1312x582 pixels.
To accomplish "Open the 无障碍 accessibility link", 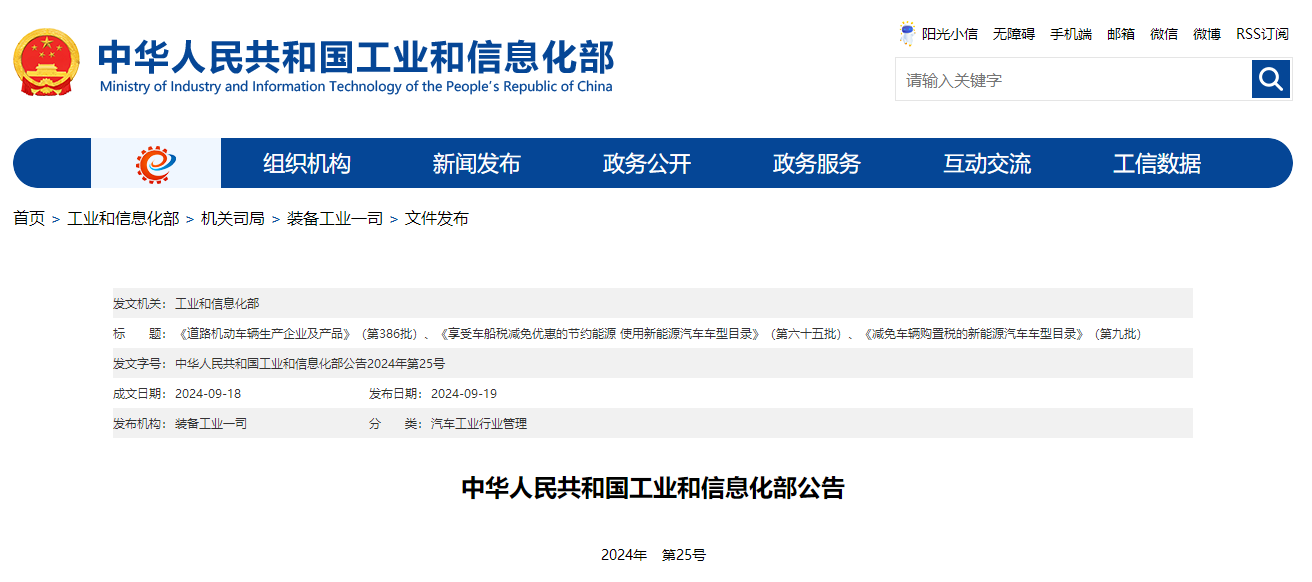I will [1013, 34].
